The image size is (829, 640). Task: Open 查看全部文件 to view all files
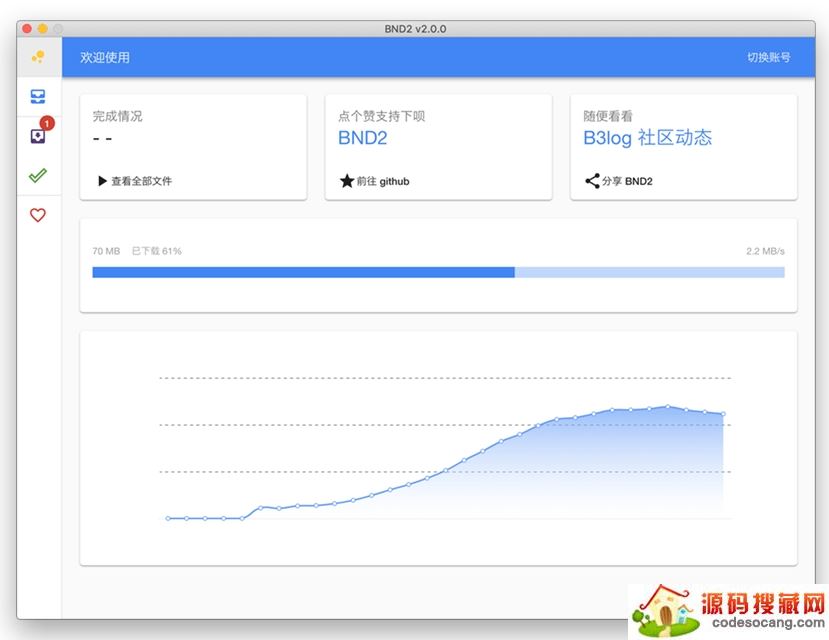142,181
